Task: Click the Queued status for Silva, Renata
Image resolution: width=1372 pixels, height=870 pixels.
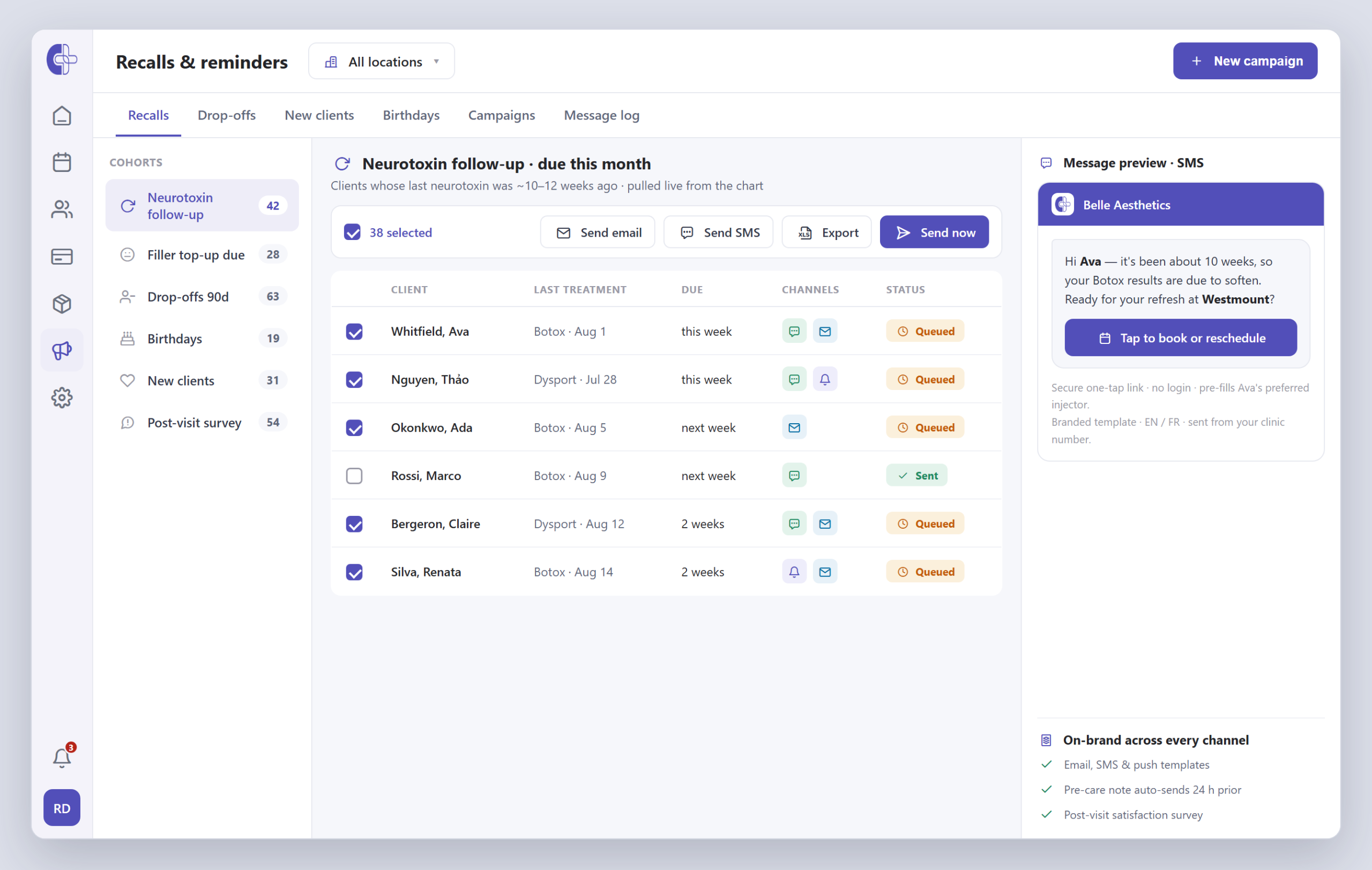Action: click(924, 572)
